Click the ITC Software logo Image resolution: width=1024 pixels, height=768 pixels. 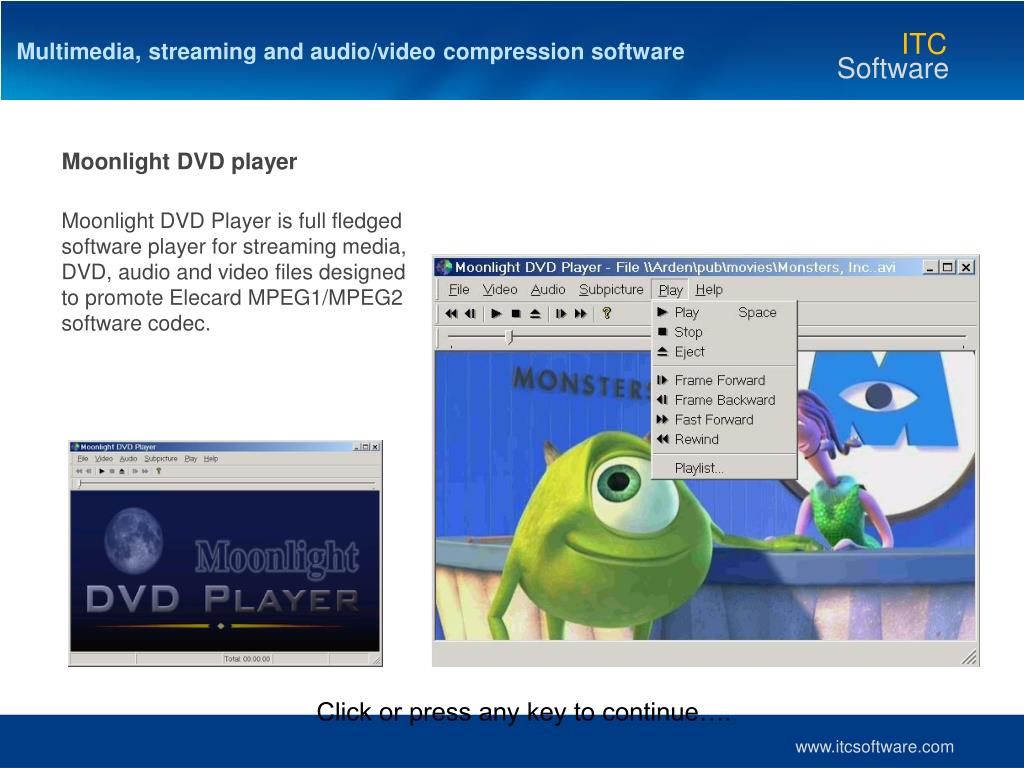pos(893,56)
